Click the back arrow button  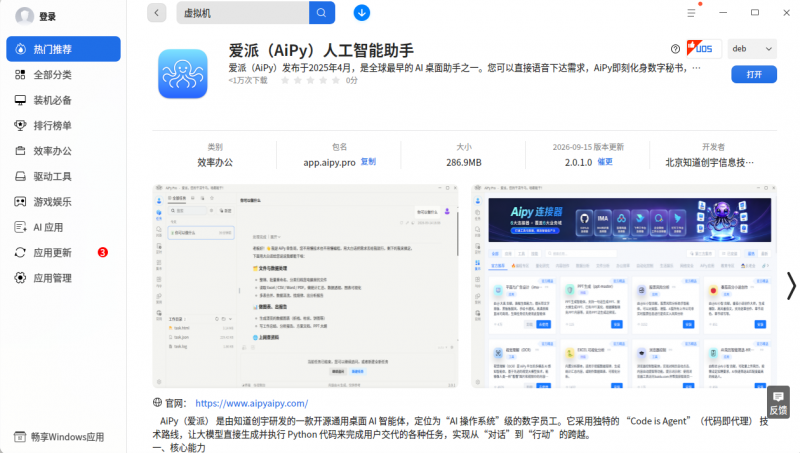coord(157,13)
